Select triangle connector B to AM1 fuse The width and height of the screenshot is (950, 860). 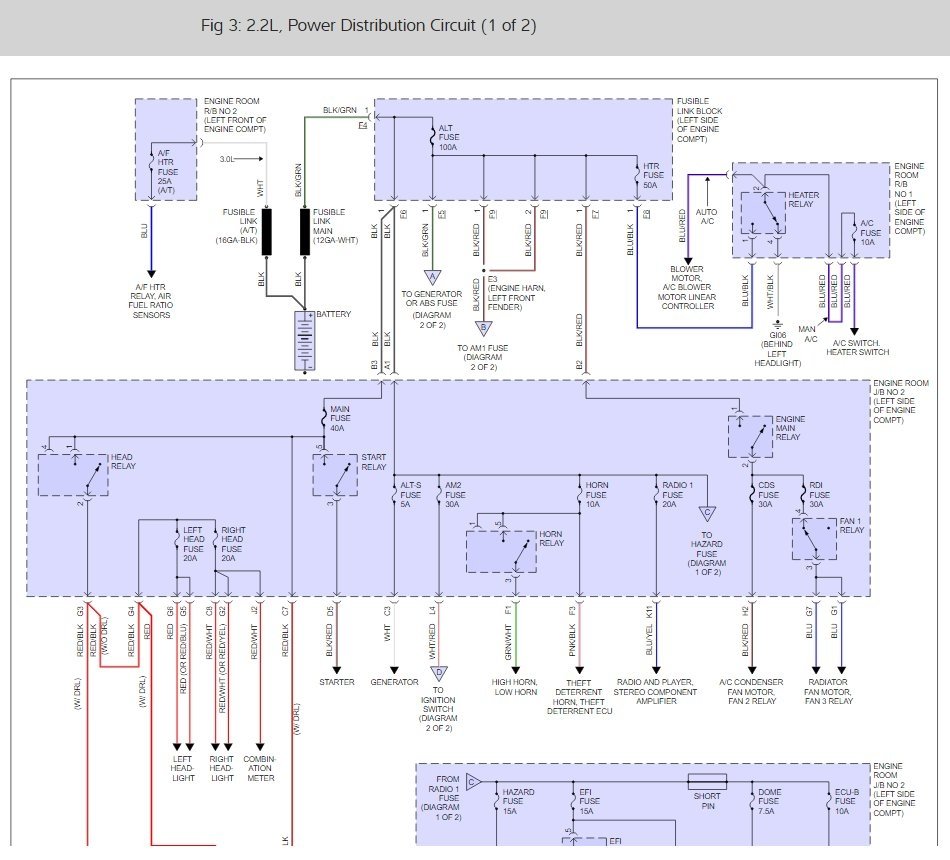483,328
